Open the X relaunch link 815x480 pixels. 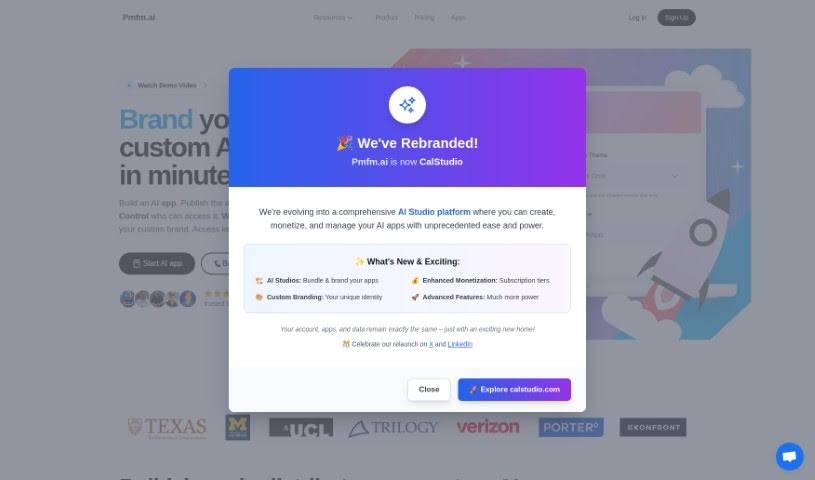(431, 344)
